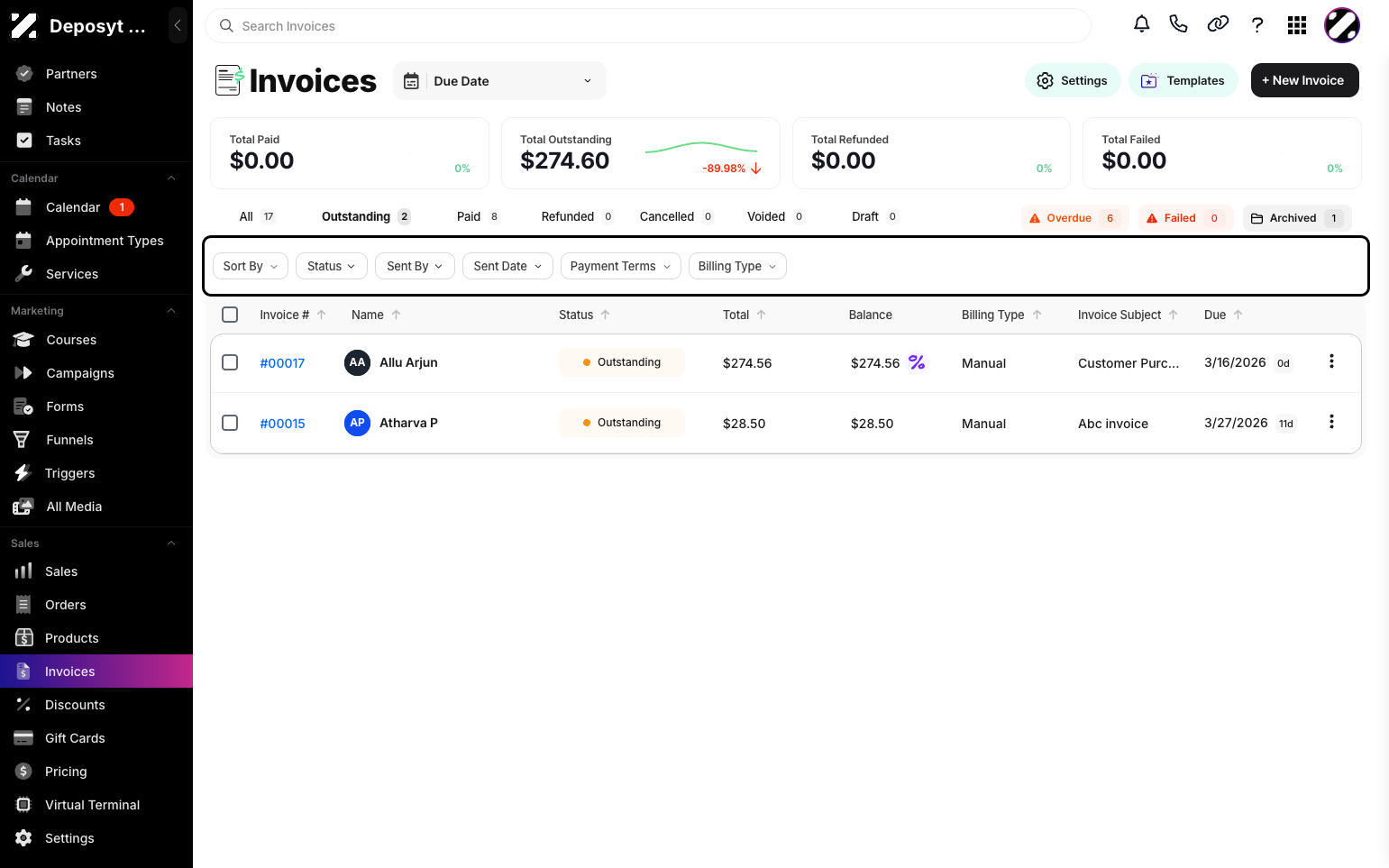Open invoice link #00017
Screen dimensions: 1389x868
[x=282, y=363]
